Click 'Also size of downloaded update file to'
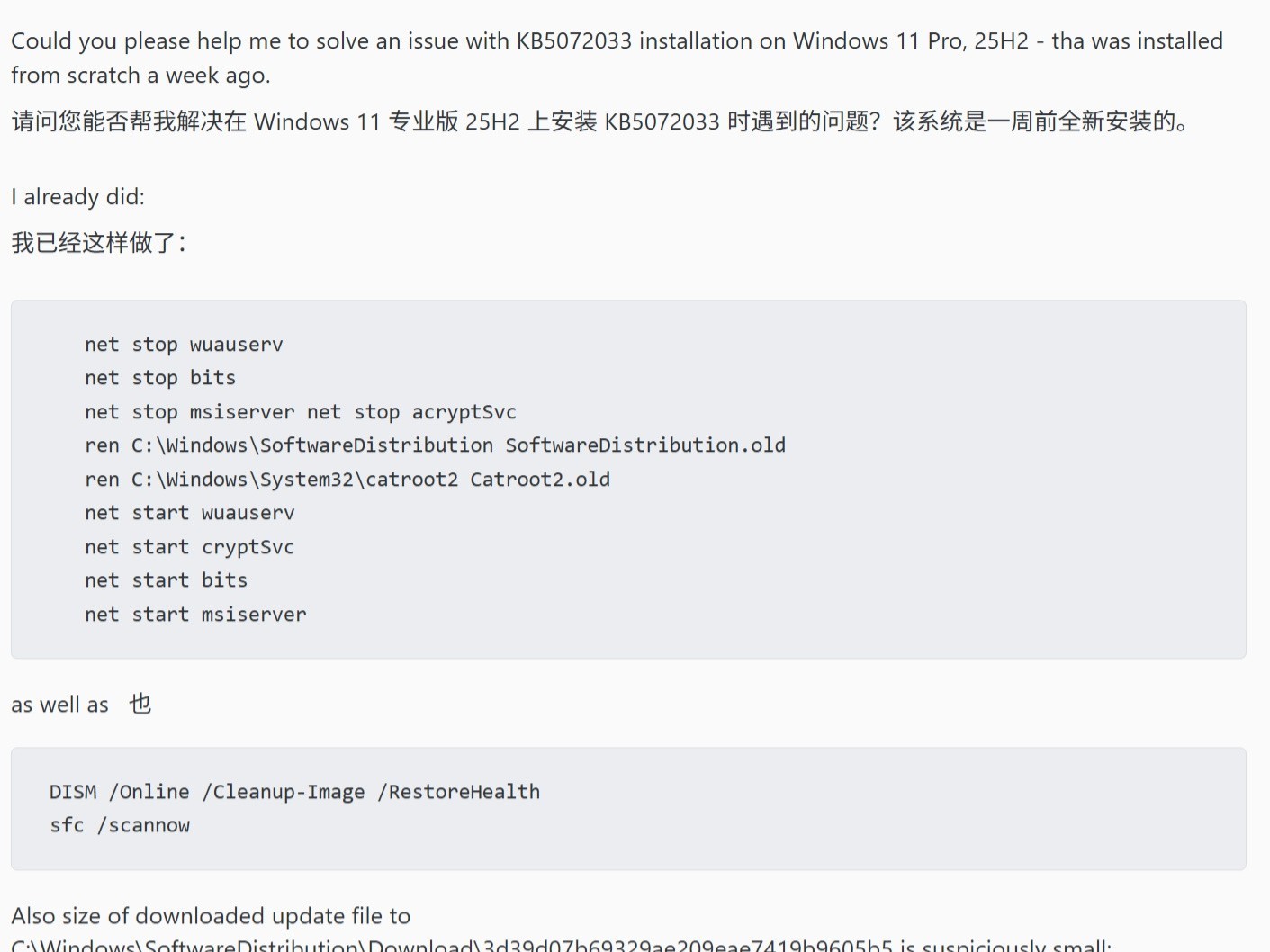 211,916
